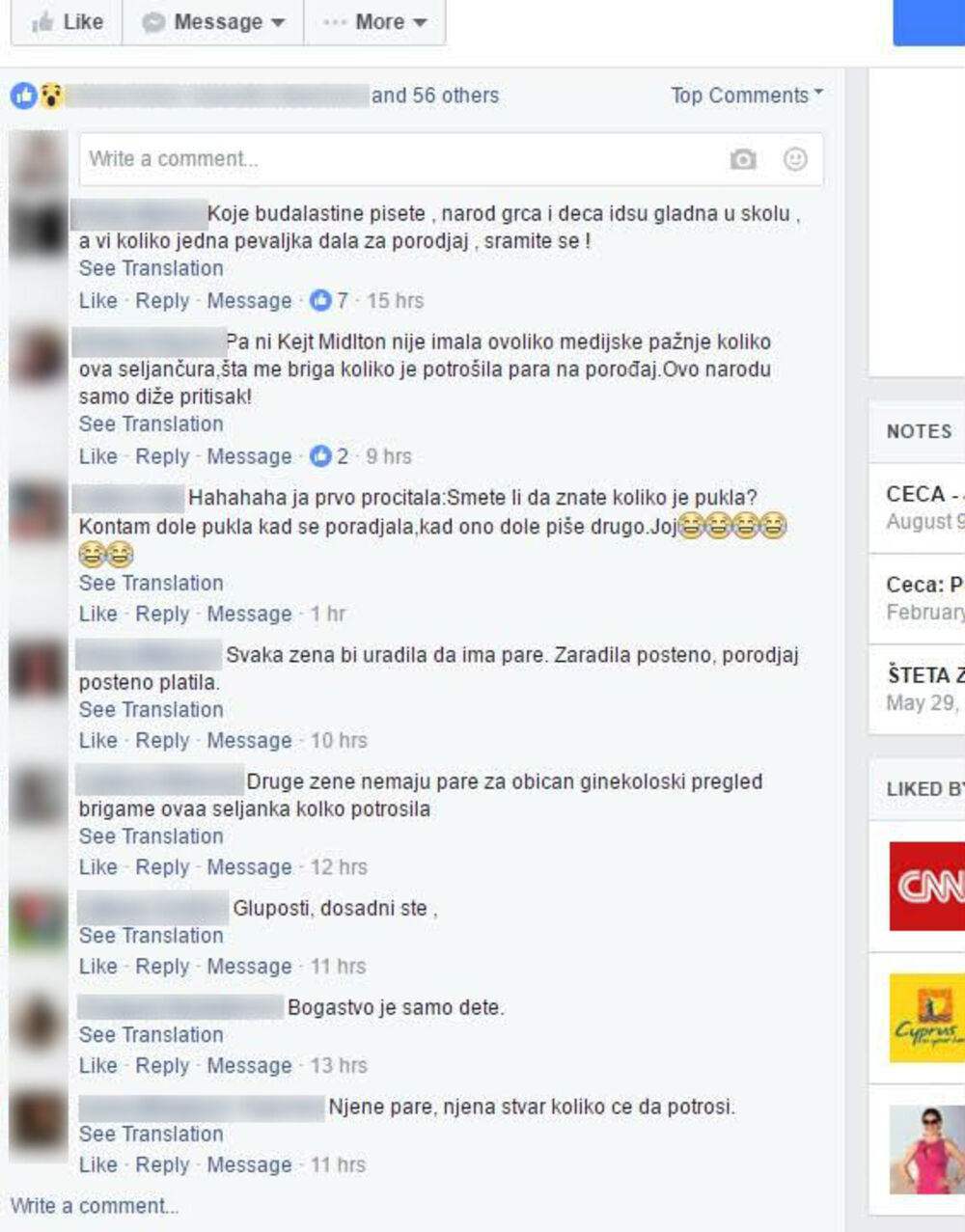Screen dimensions: 965x1232
Task: Click the camera icon in comment box
Action: click(x=742, y=159)
